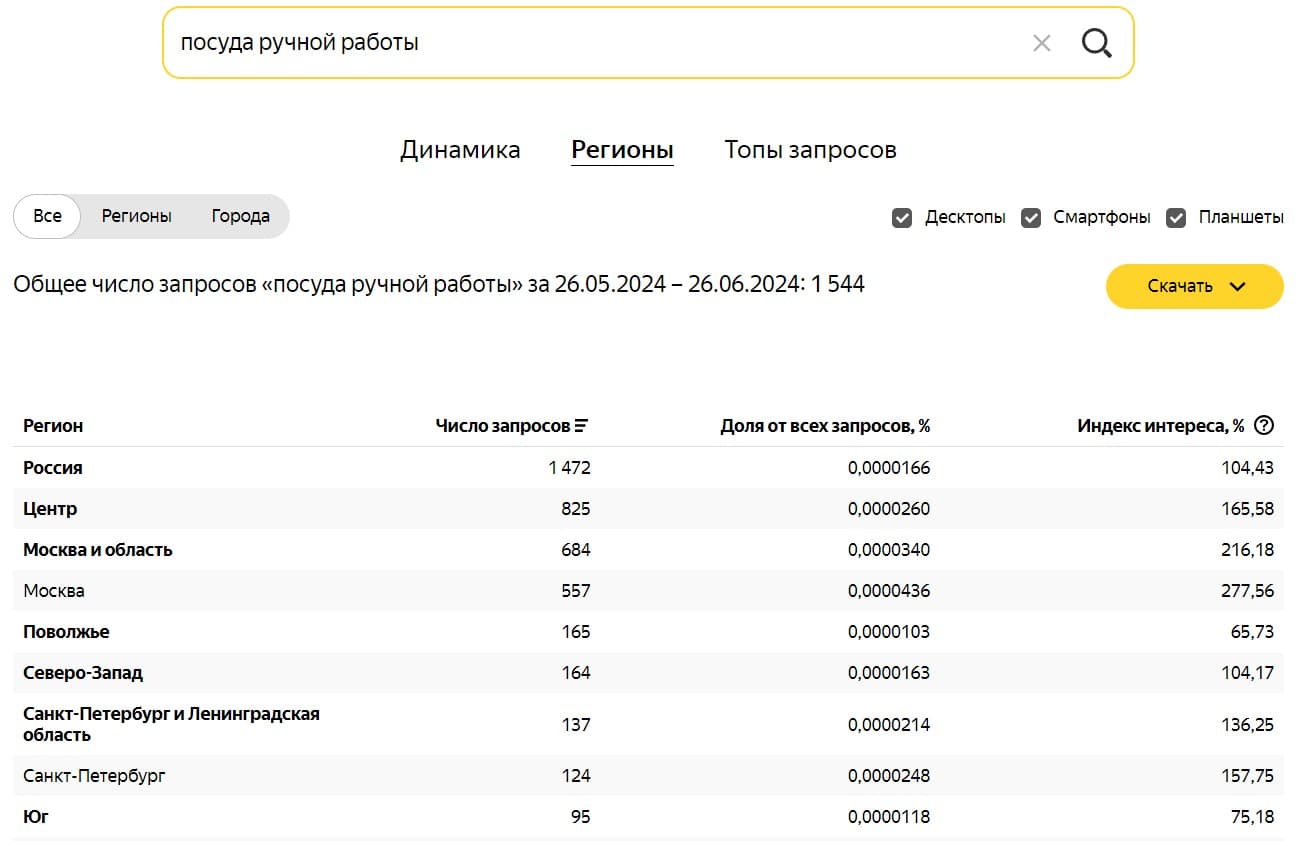Sort by Индекс интереса column header
The width and height of the screenshot is (1303, 841).
click(1161, 426)
